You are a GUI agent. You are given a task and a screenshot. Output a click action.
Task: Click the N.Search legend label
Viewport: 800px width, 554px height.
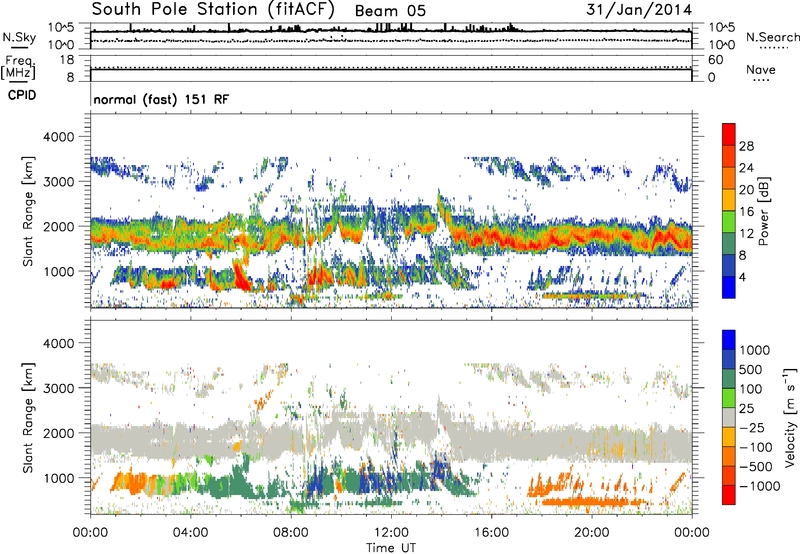772,37
